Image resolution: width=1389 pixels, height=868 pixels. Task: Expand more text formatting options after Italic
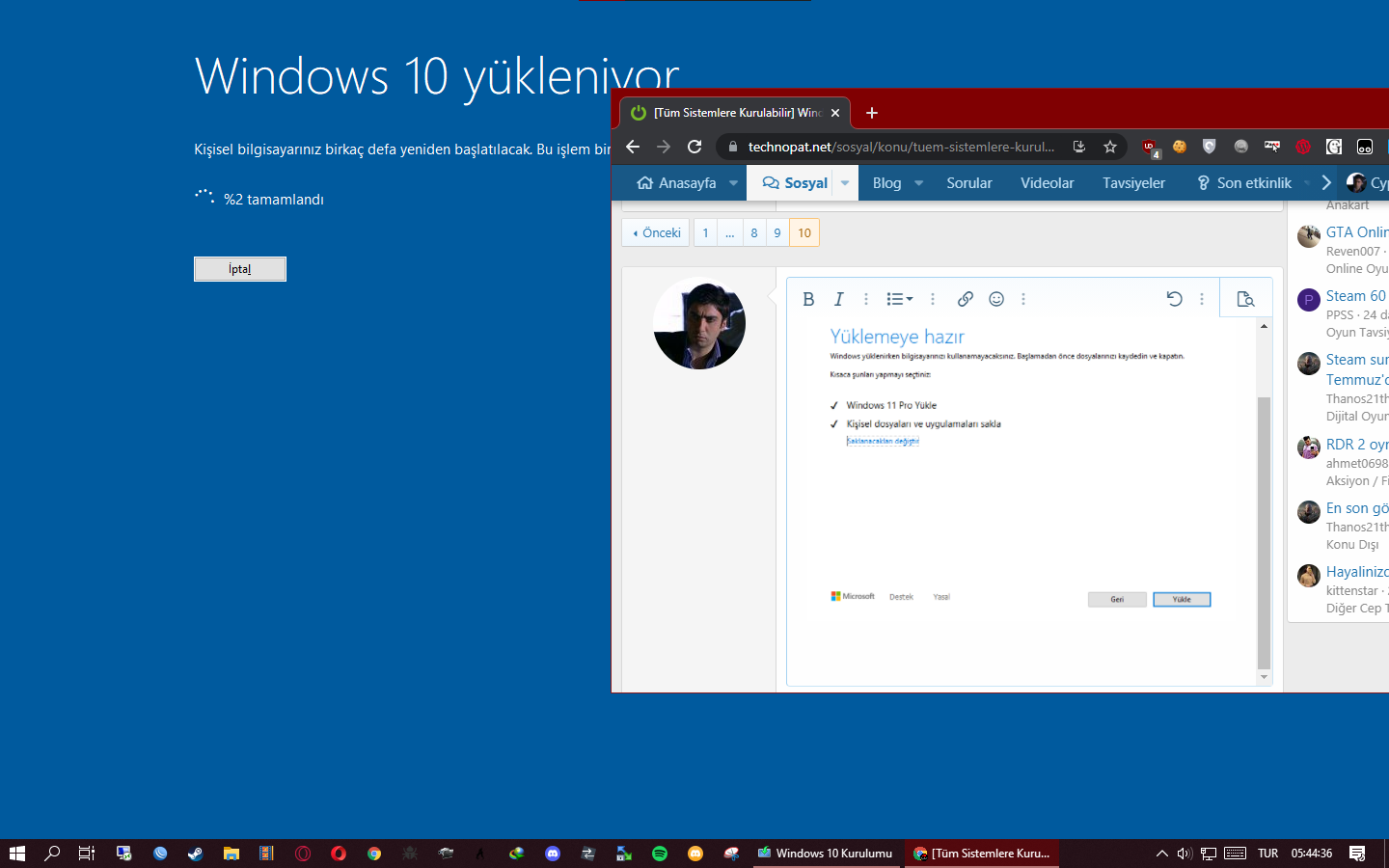pos(866,299)
